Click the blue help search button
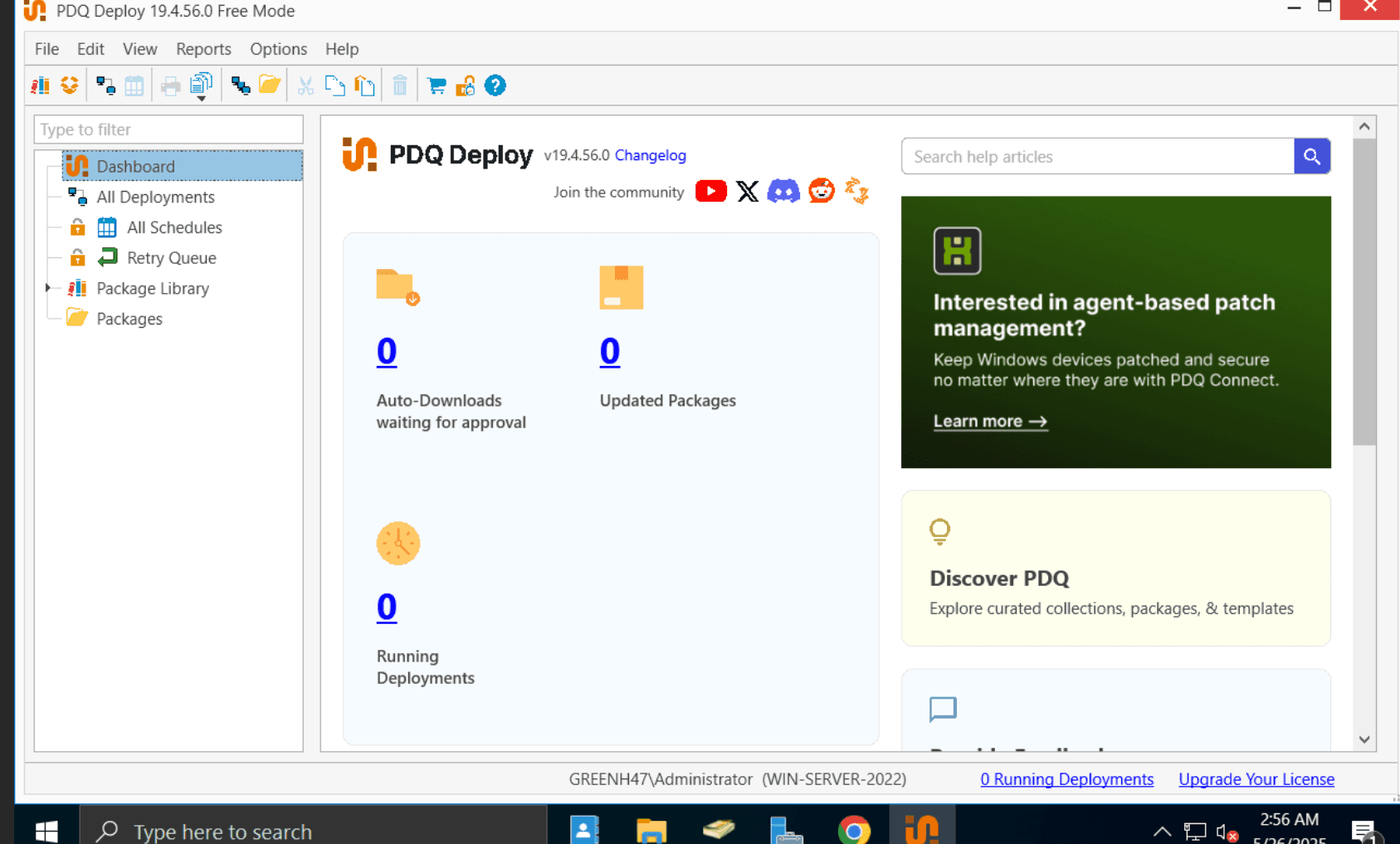Screen dimensions: 1400x844 1312,156
